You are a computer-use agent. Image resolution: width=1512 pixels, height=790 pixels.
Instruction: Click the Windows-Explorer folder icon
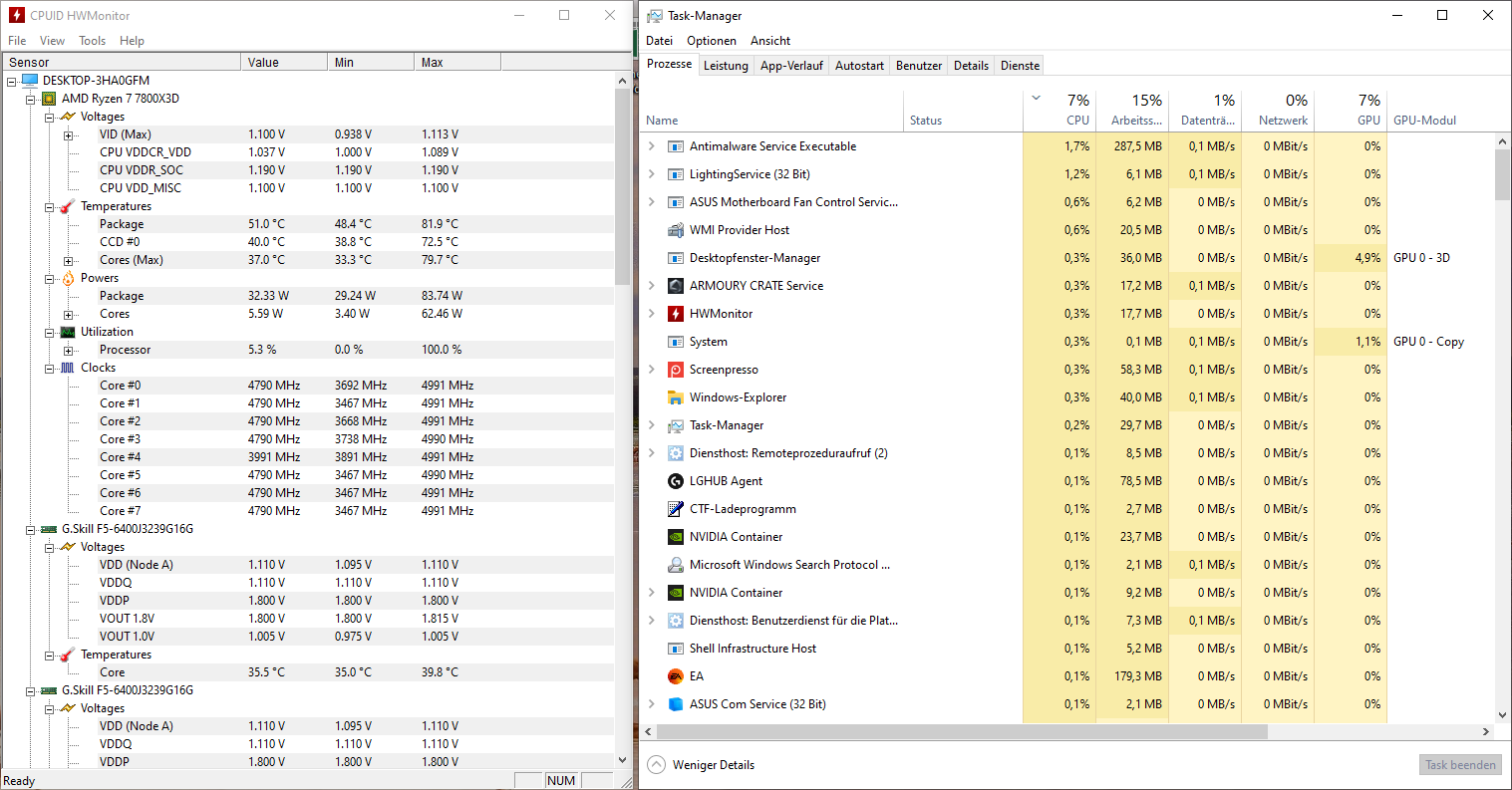[676, 397]
